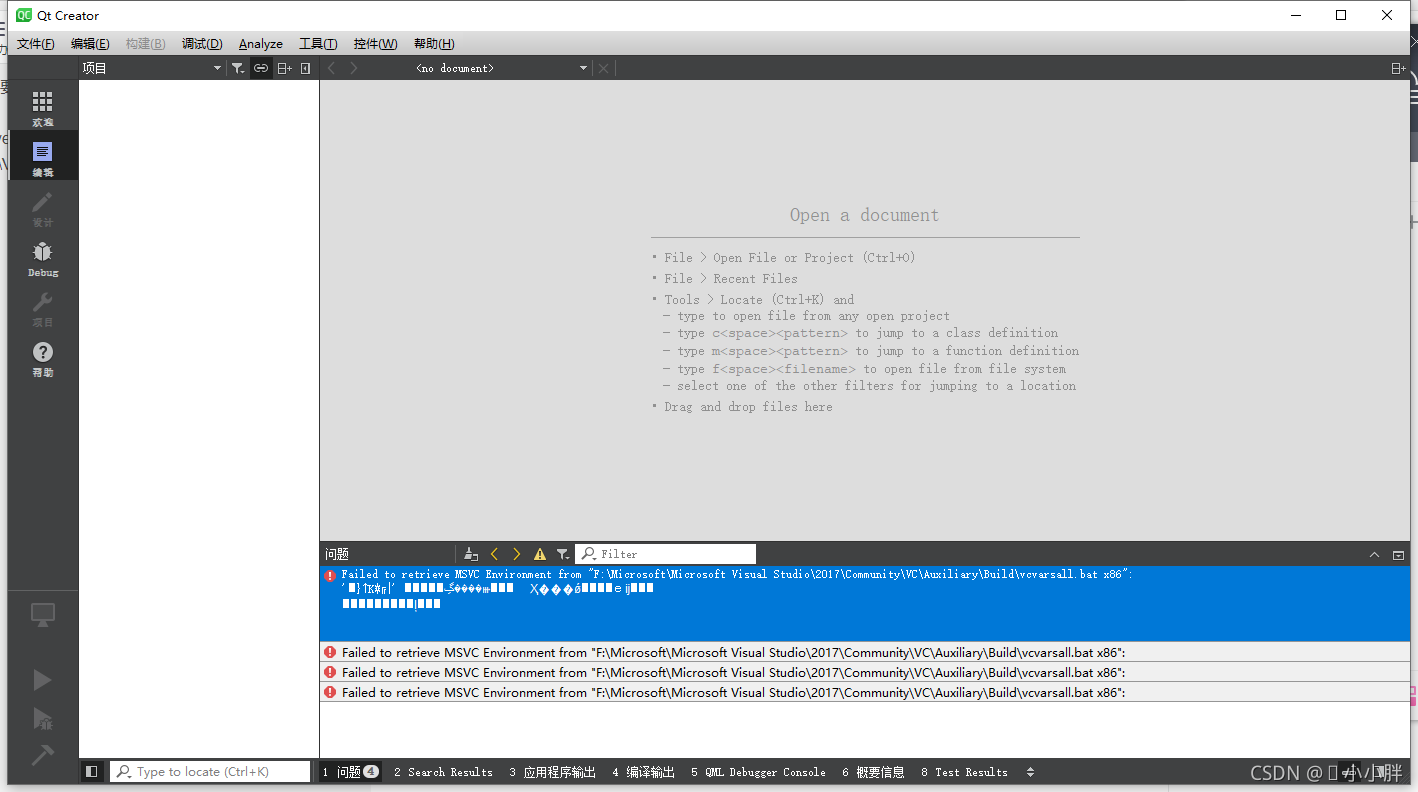Screen dimensions: 1418x792
Task: Click the kit selector monitor icon
Action: point(42,615)
